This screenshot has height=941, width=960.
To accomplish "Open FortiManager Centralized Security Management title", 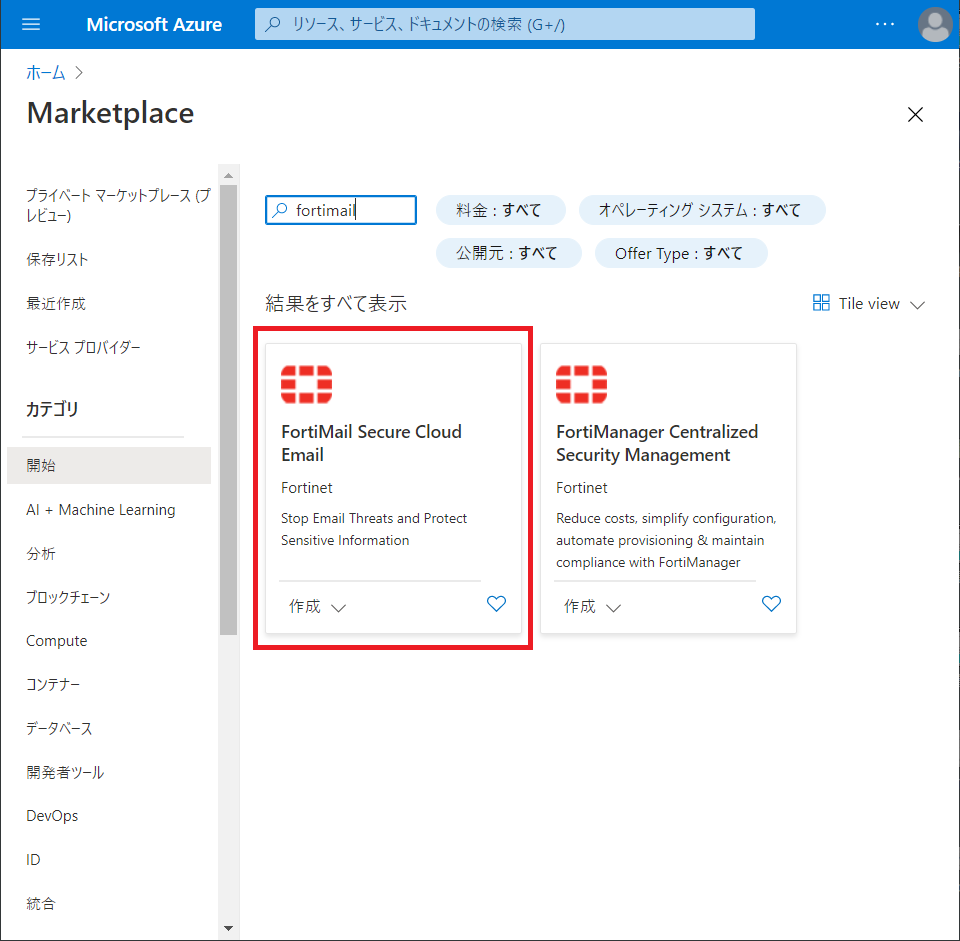I will [656, 443].
